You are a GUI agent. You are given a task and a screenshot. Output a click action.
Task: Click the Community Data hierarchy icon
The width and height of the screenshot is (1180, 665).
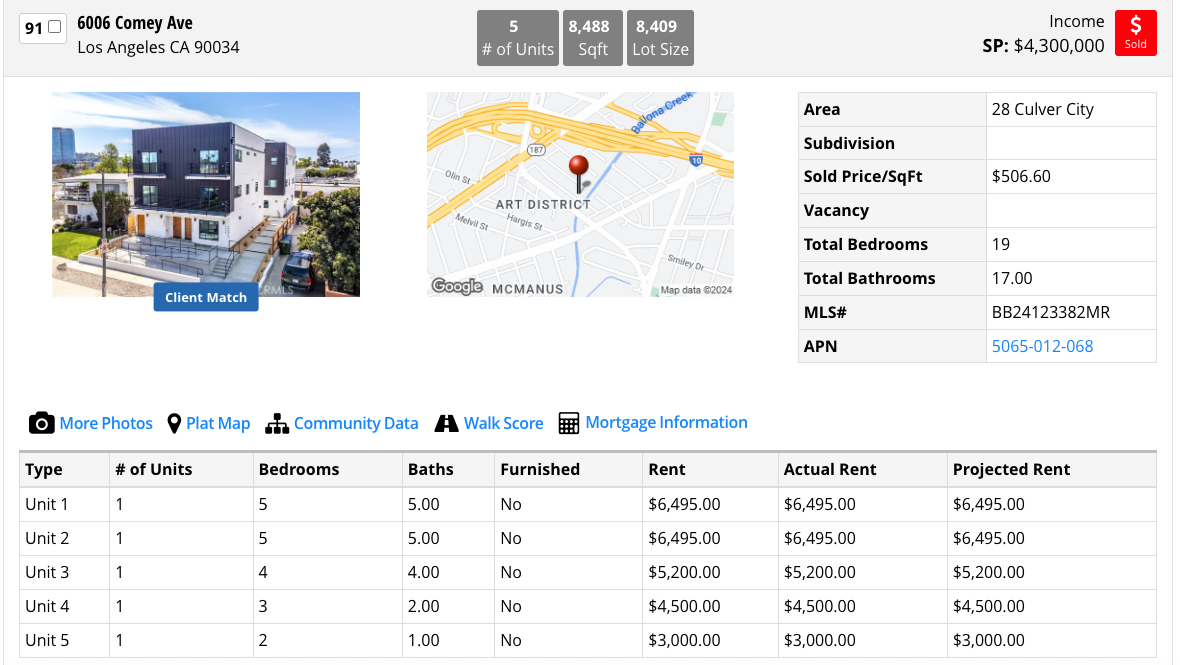tap(277, 424)
